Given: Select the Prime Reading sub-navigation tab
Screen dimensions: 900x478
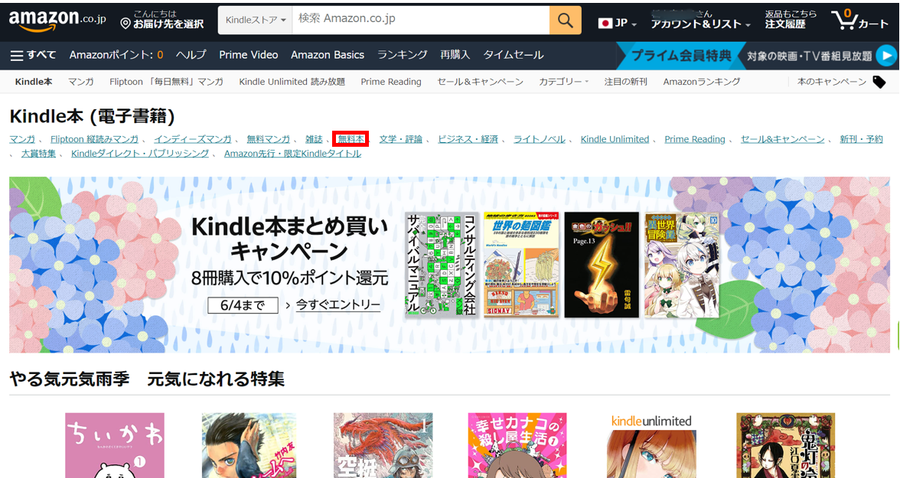Looking at the screenshot, I should 391,82.
